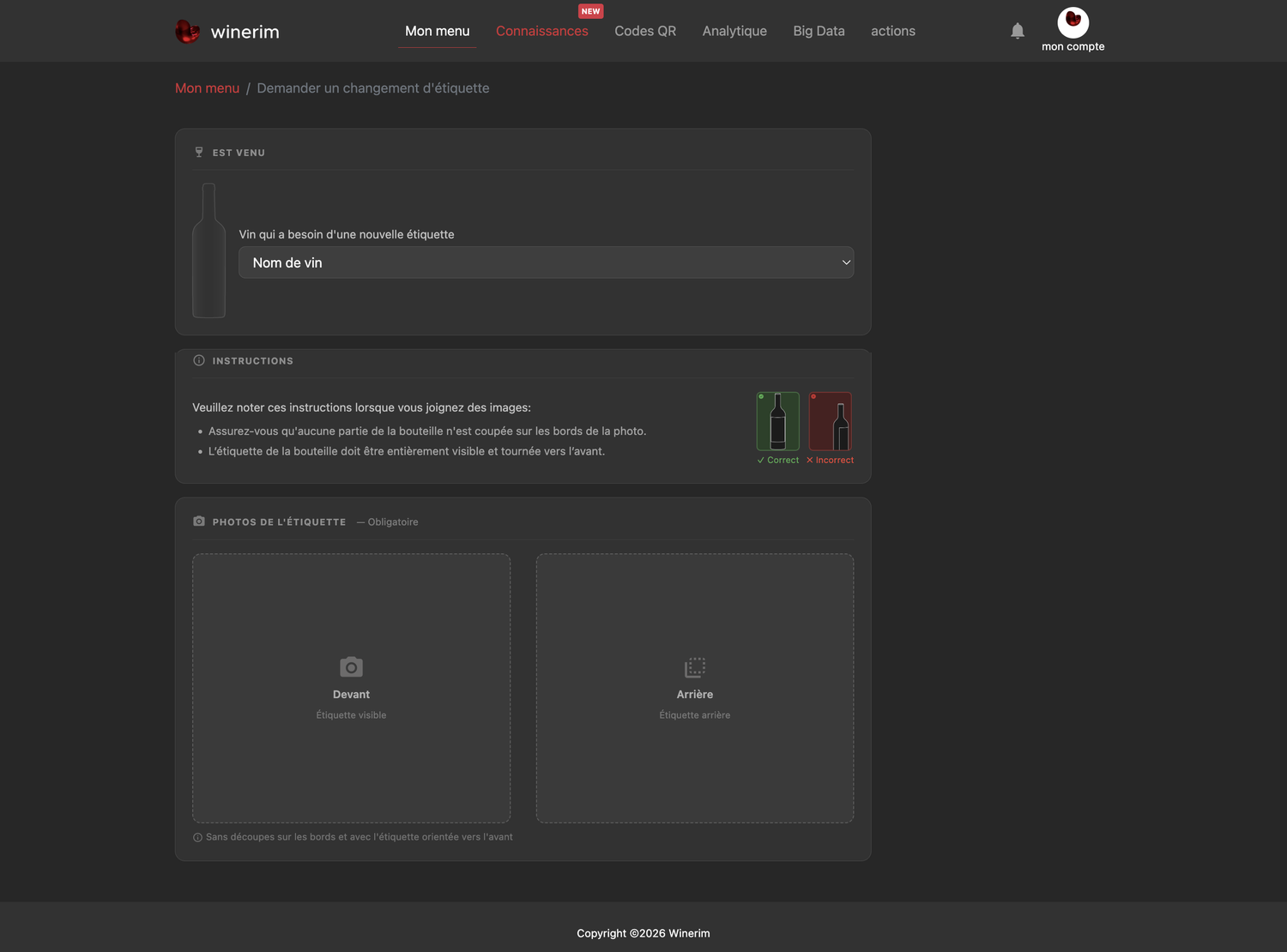
Task: Click the chevron arrow of wine selector
Action: pyautogui.click(x=846, y=262)
